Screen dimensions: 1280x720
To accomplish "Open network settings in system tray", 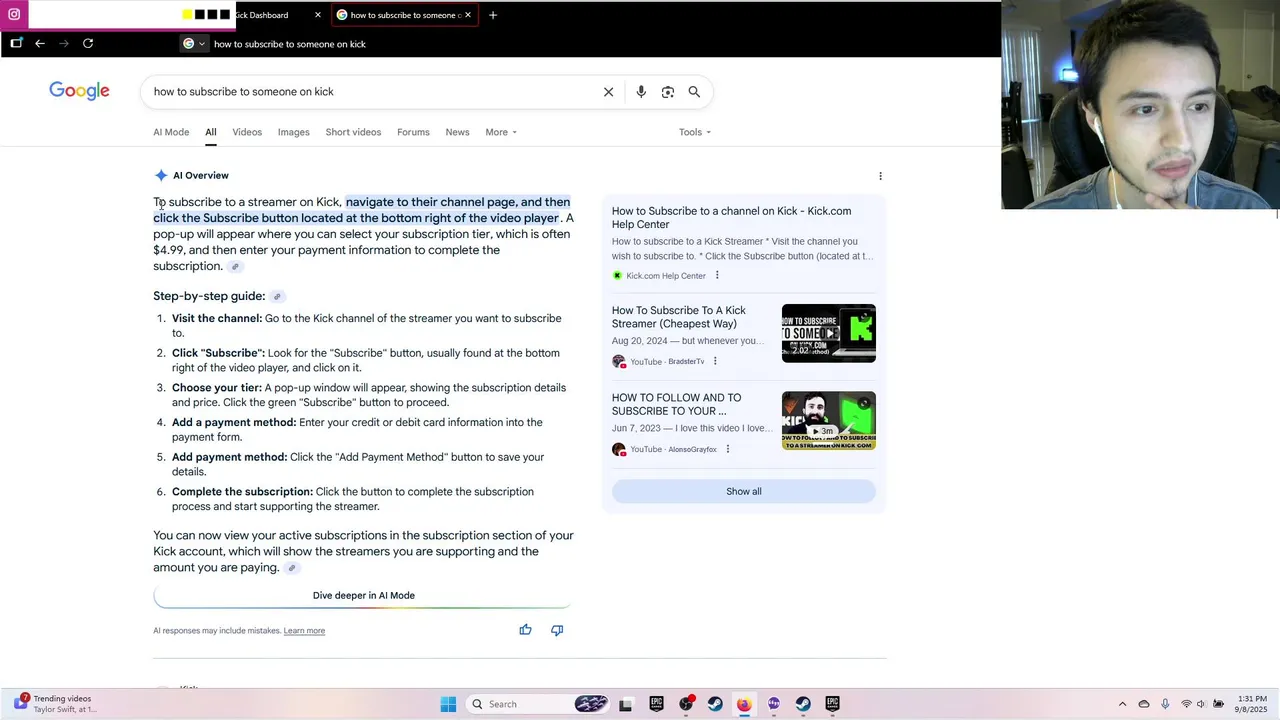I will 1186,704.
